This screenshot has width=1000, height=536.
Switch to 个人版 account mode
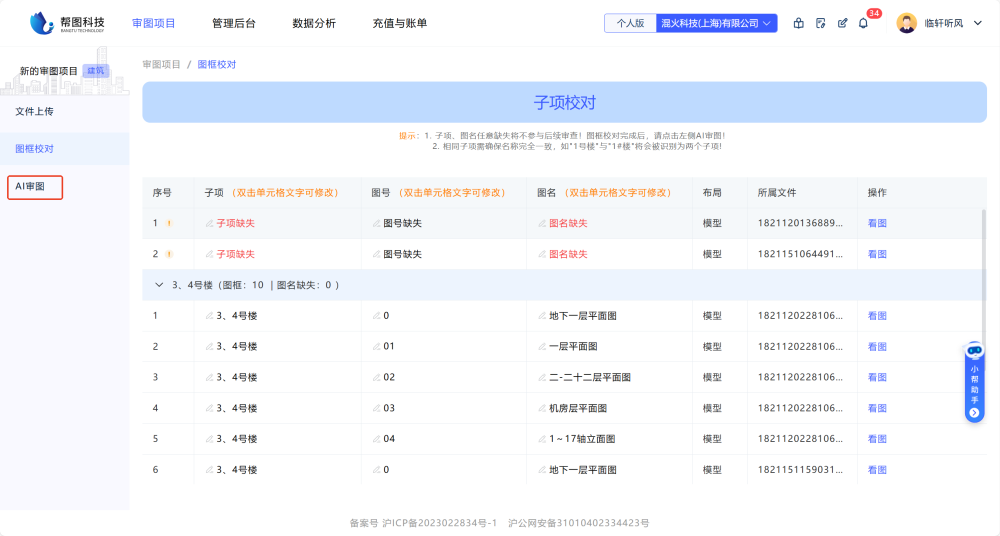[630, 23]
